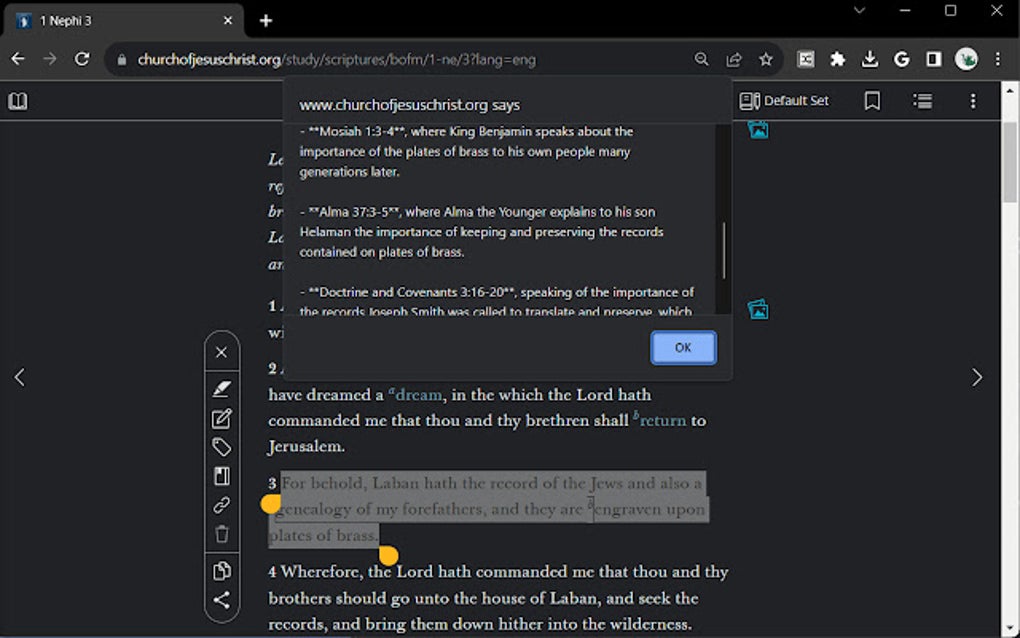Open the scriptures library panel
This screenshot has width=1020, height=638.
tap(18, 101)
